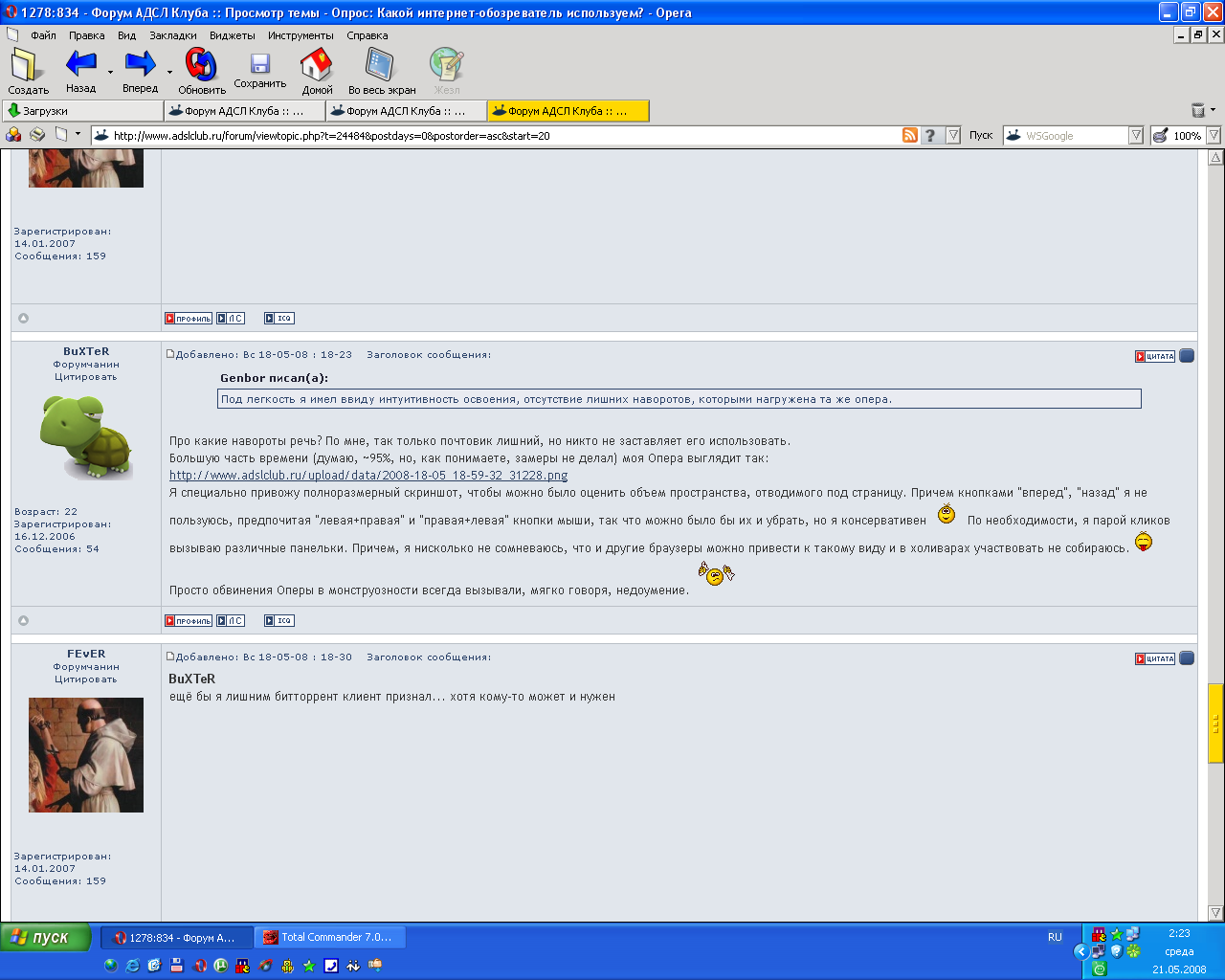This screenshot has height=980, width=1225.
Task: Open the closed tabs trash can icon
Action: 1197,110
